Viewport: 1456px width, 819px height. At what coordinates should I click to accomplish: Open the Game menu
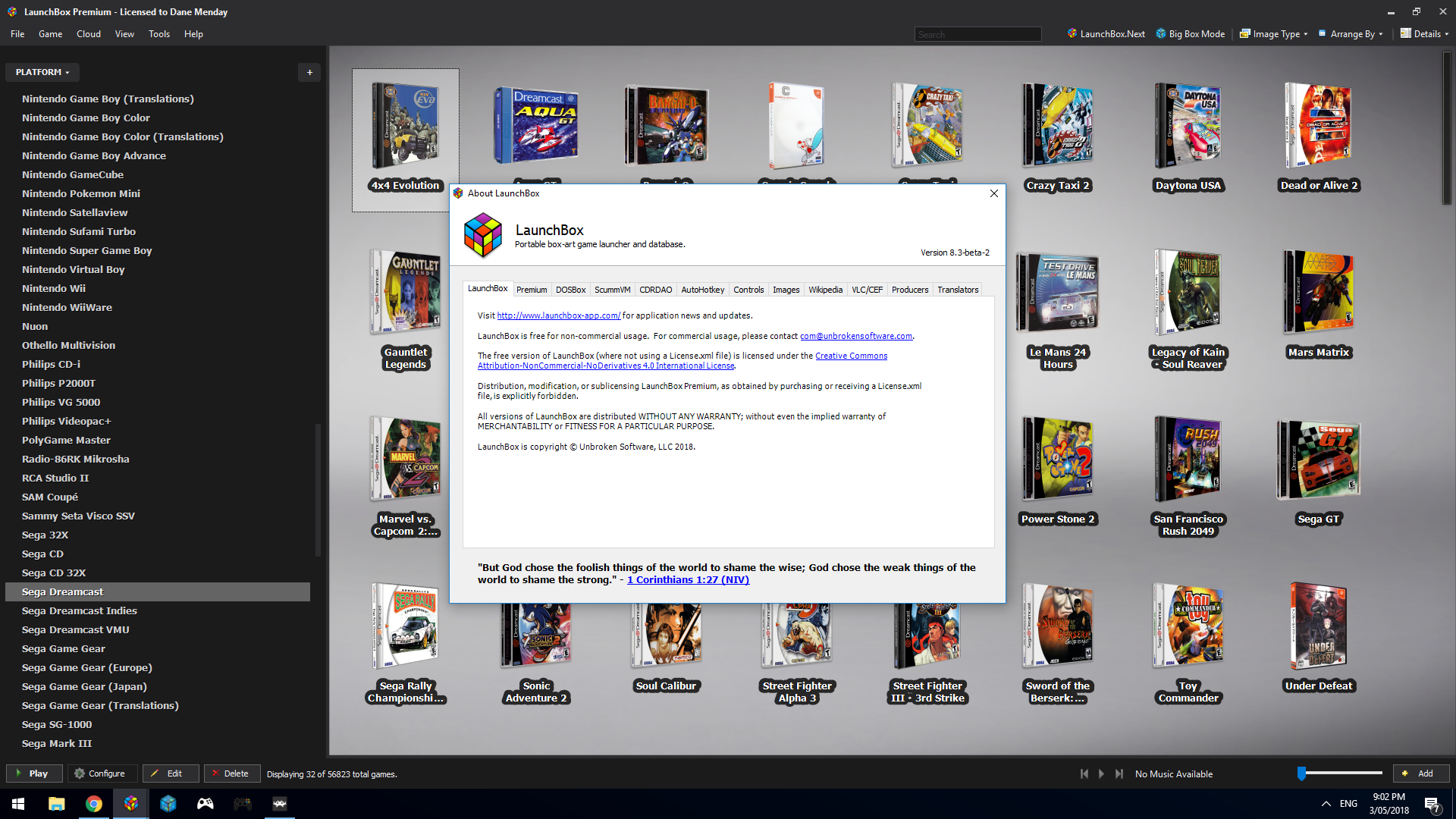click(50, 34)
